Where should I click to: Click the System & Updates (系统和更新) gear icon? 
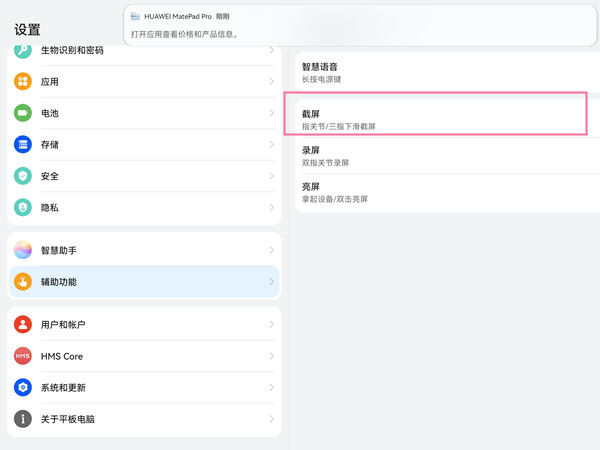tap(23, 387)
